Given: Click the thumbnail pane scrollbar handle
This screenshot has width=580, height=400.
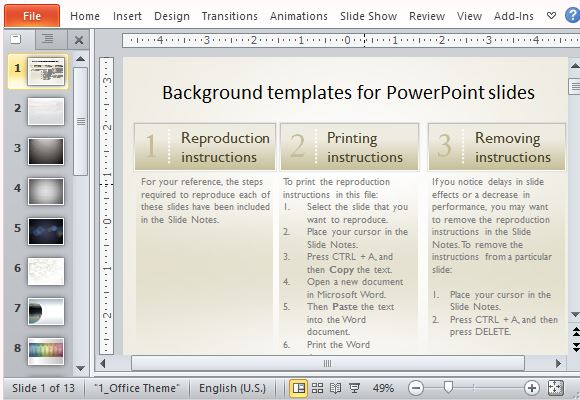Looking at the screenshot, I should point(81,121).
